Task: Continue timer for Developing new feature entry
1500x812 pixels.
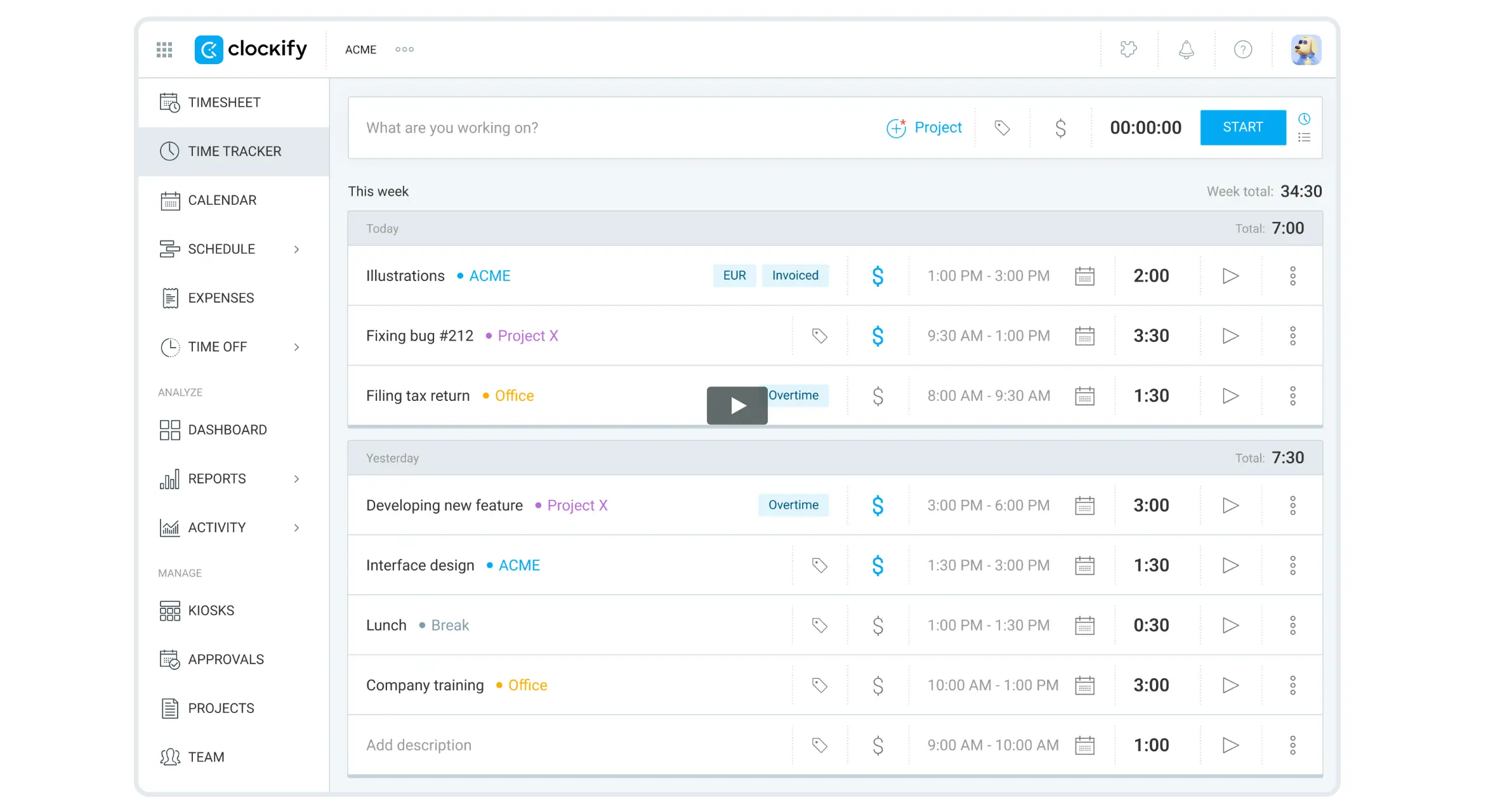Action: (1230, 506)
